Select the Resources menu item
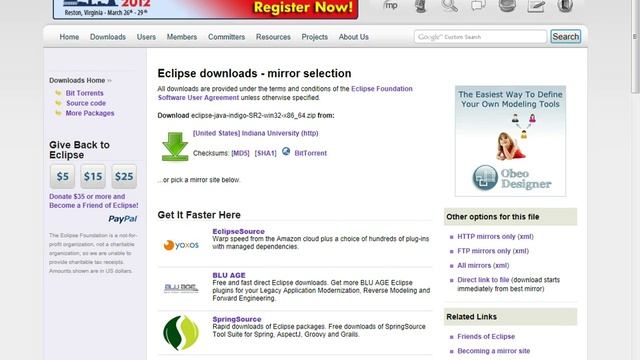640x360 pixels. point(273,37)
